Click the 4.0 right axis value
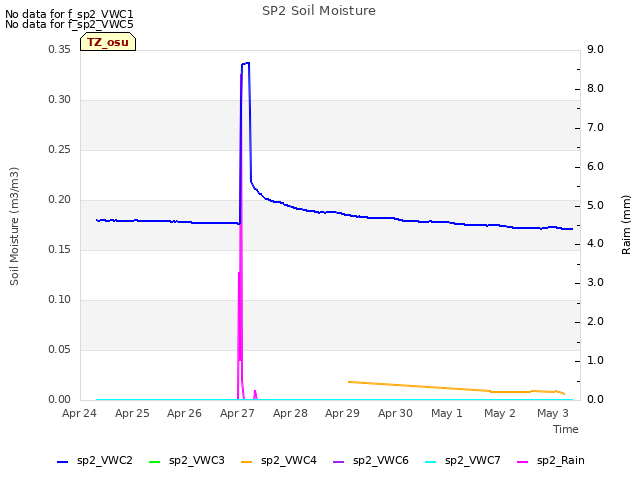The width and height of the screenshot is (640, 480). point(596,244)
